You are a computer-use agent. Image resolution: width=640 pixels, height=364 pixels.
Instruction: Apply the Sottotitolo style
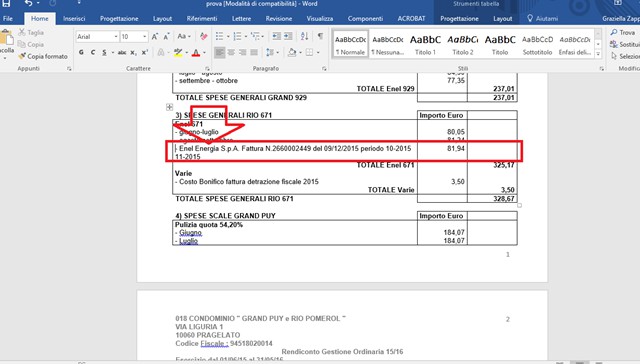[538, 44]
